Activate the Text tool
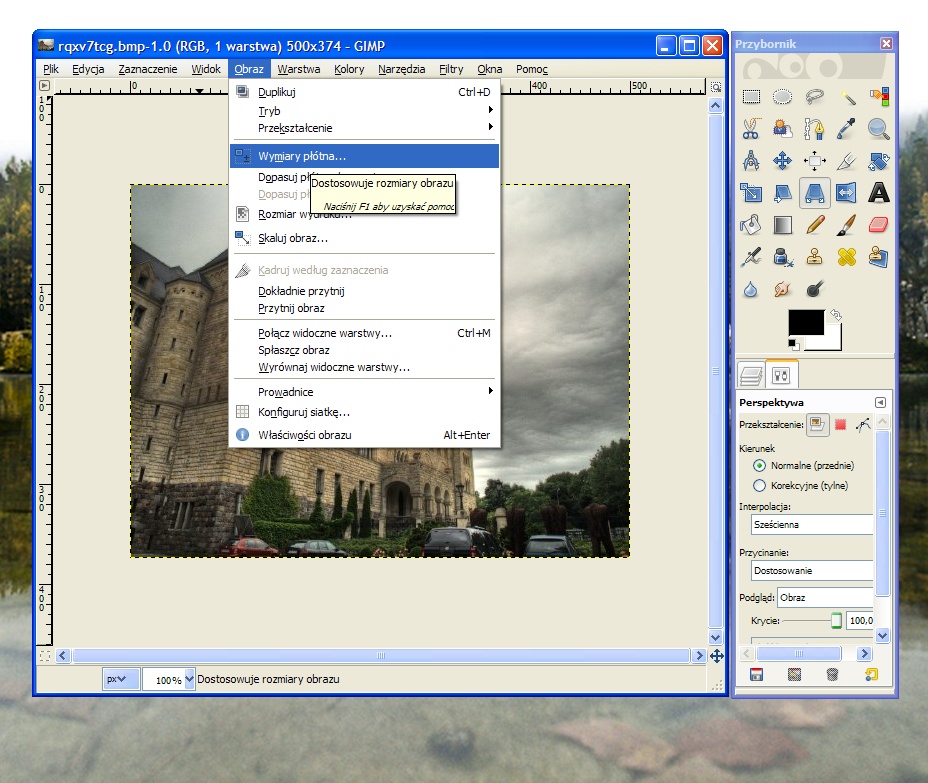The height and width of the screenshot is (783, 928). tap(878, 193)
